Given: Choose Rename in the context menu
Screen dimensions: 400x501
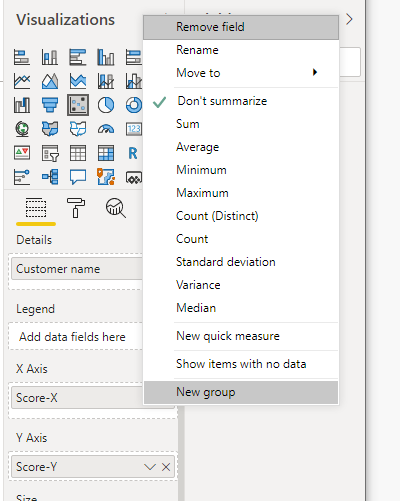Looking at the screenshot, I should pos(241,50).
